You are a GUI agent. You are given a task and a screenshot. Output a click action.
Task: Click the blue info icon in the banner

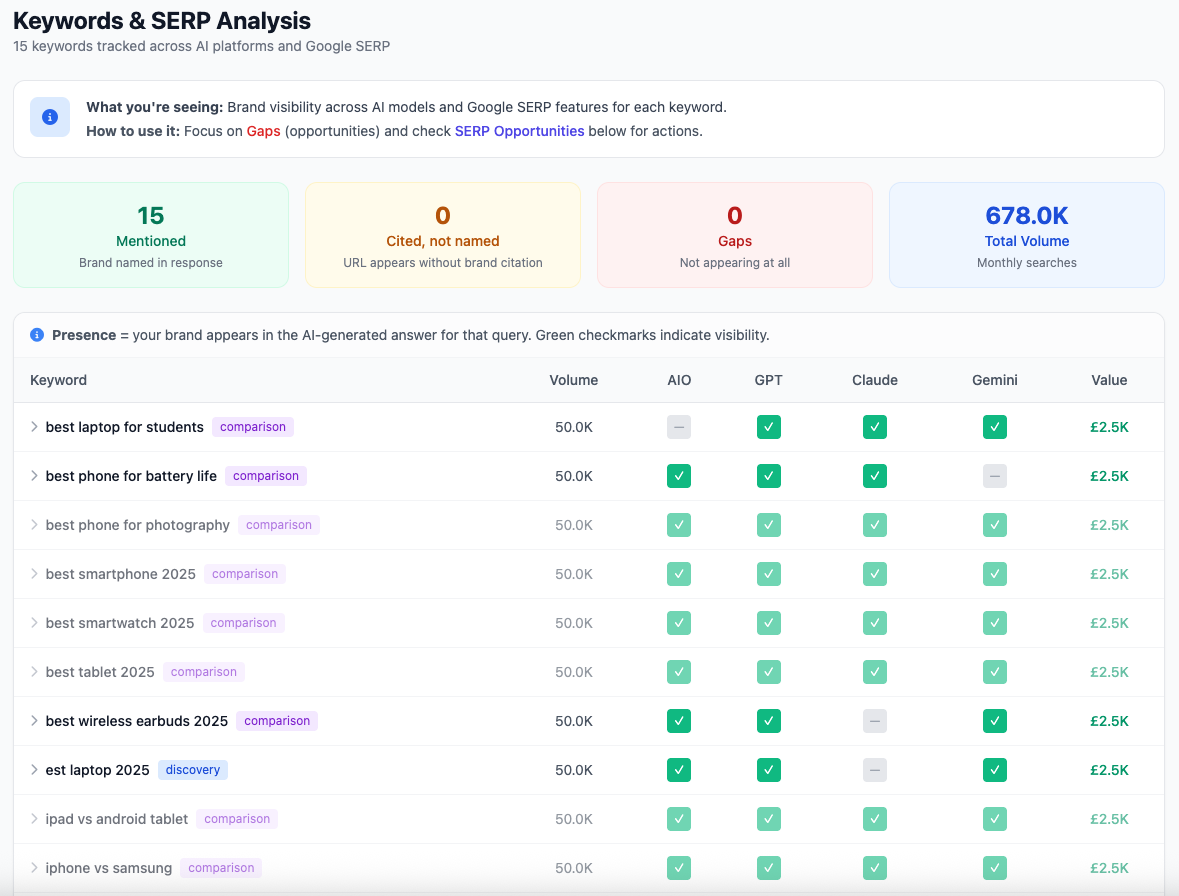(50, 117)
